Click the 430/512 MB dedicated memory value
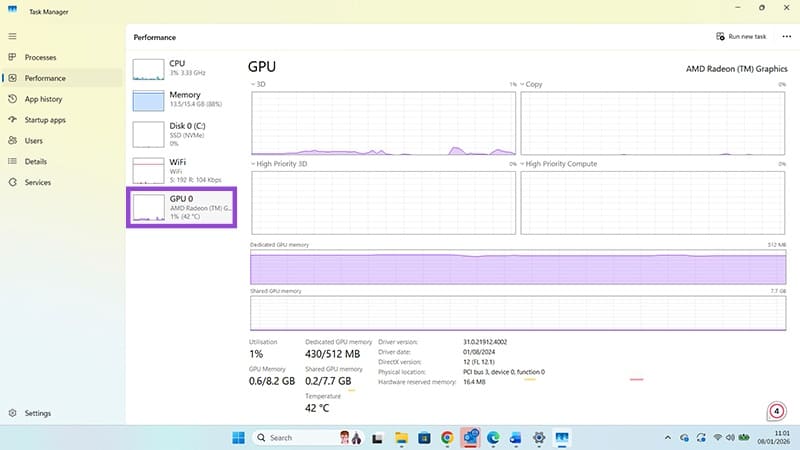 pyautogui.click(x=333, y=354)
